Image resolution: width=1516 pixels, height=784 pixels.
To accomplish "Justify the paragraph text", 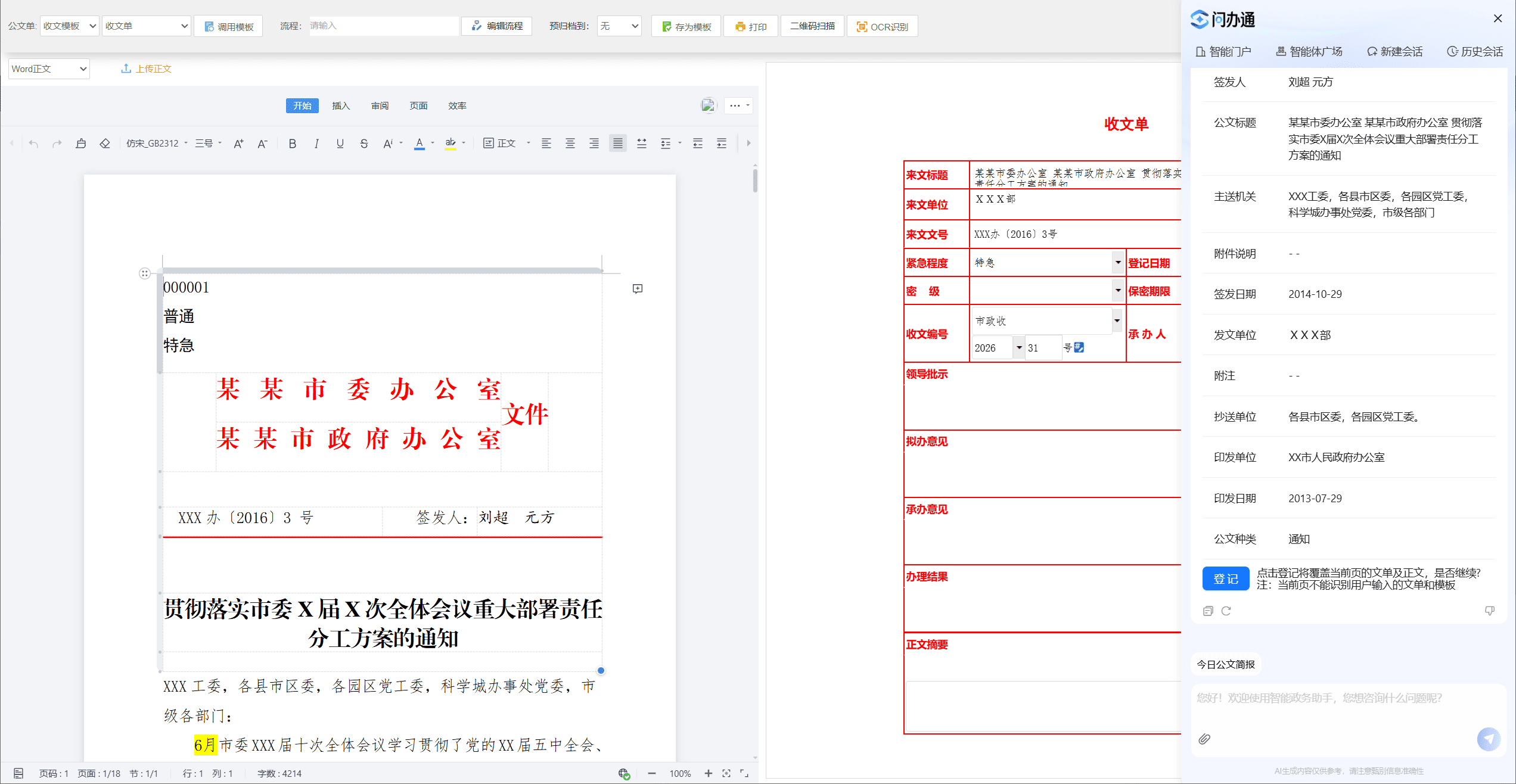I will point(618,144).
